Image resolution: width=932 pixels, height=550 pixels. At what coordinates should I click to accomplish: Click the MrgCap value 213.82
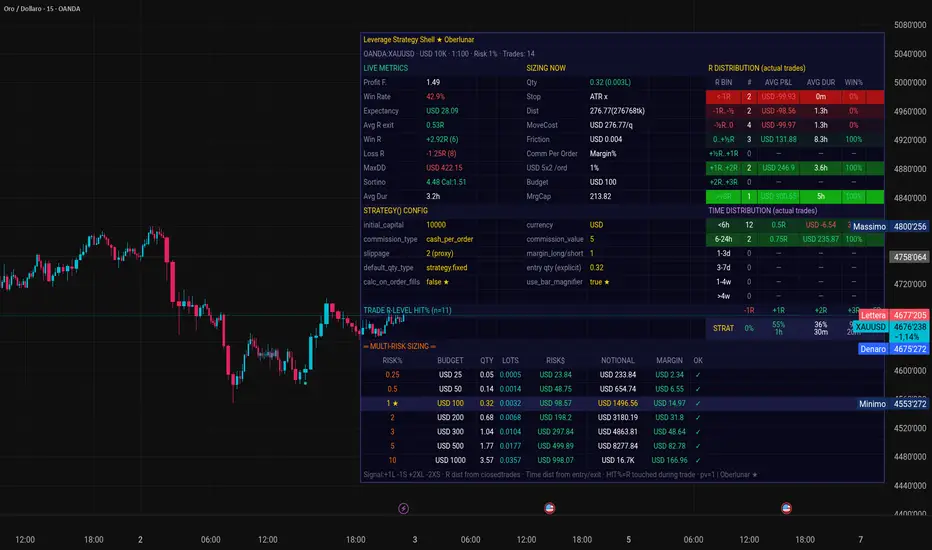(600, 197)
